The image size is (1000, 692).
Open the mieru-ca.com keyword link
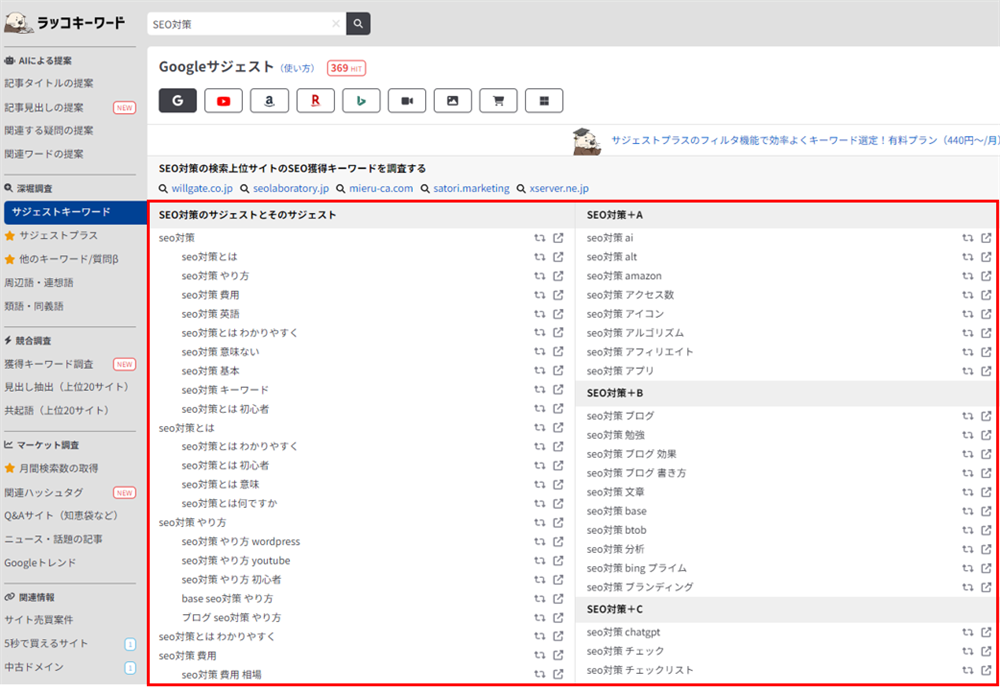click(x=381, y=188)
